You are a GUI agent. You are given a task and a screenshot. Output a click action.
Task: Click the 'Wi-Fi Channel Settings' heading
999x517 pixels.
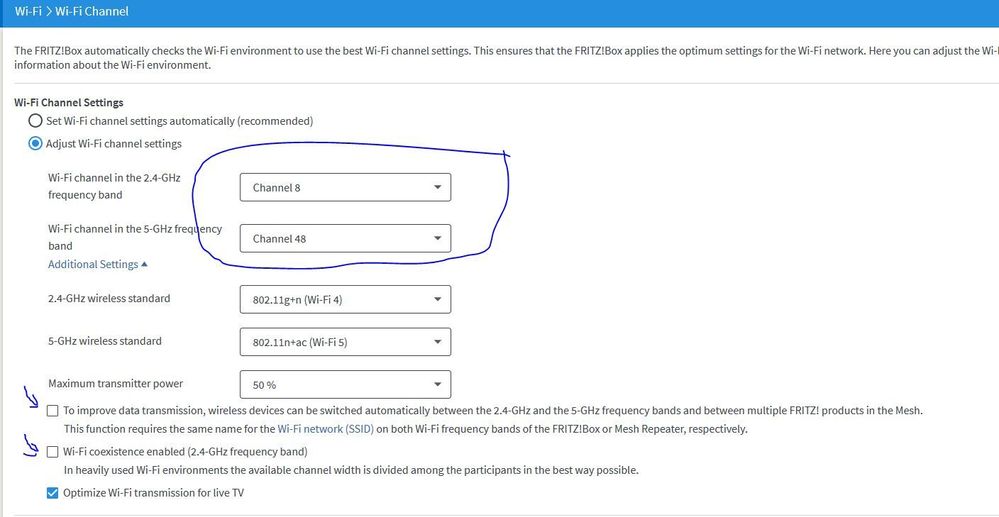point(69,102)
